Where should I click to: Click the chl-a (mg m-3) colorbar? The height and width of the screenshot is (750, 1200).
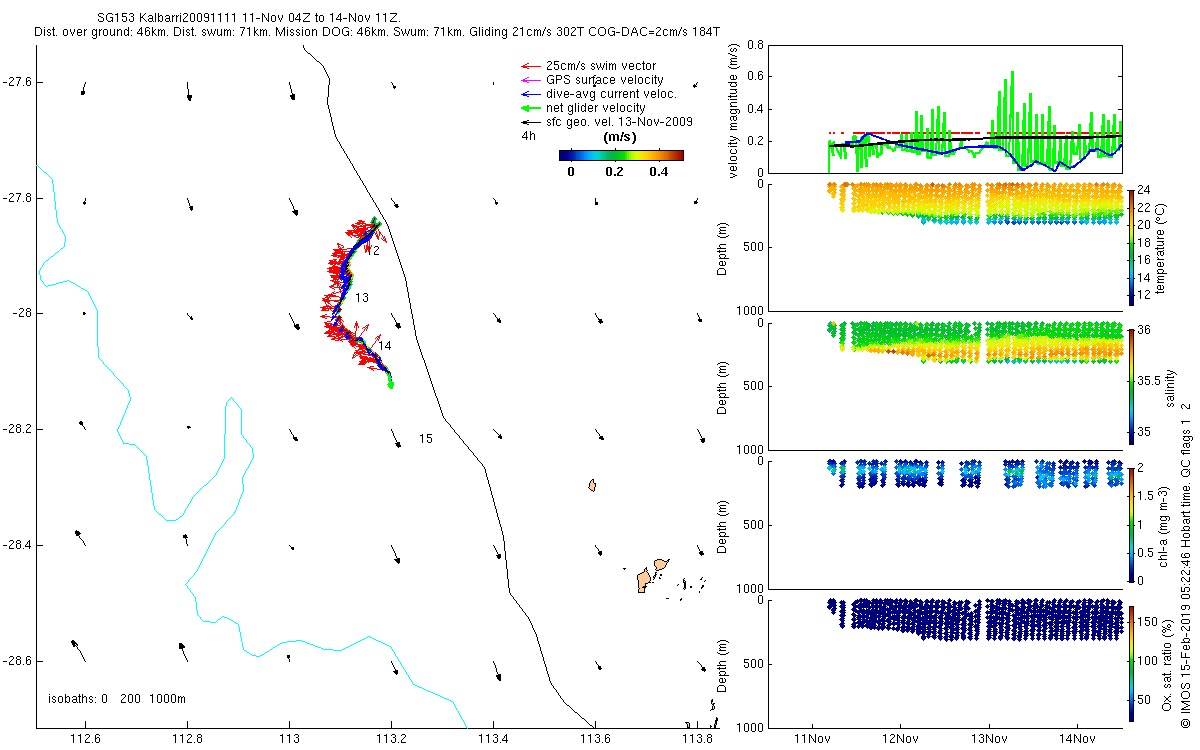pos(1131,524)
